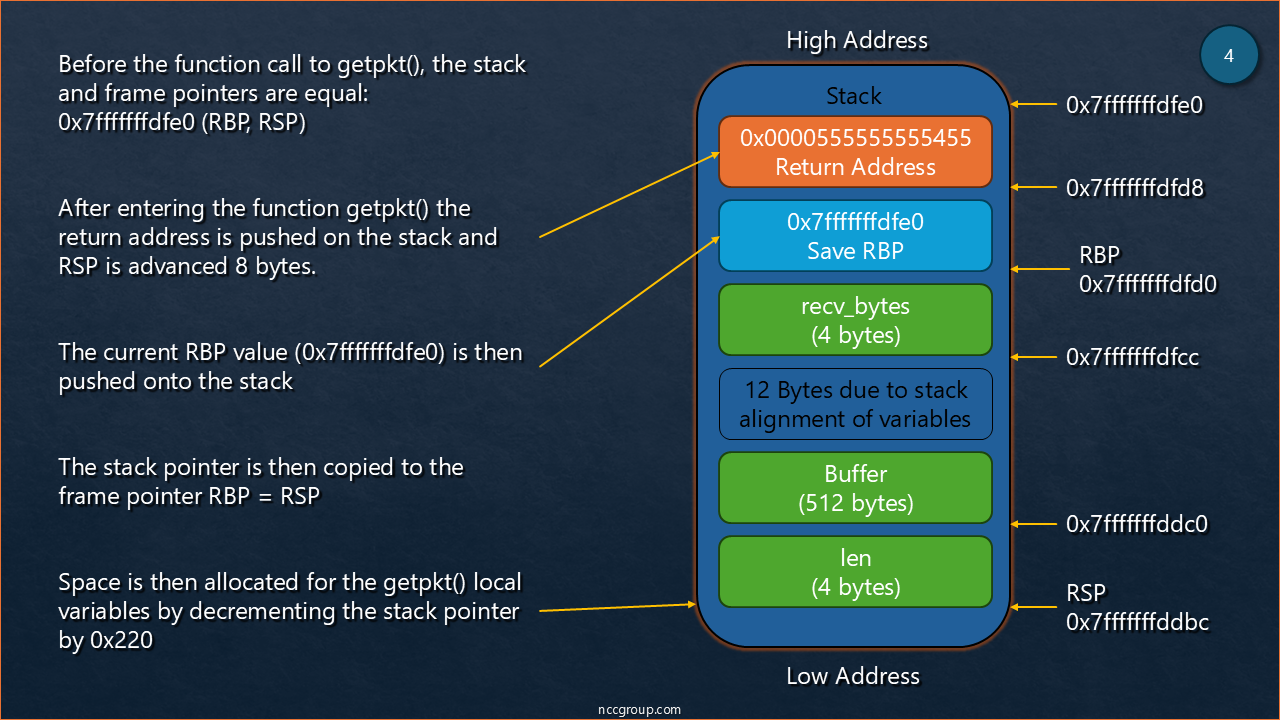This screenshot has width=1280, height=720.
Task: Click the Stack title inside the diagram
Action: (x=853, y=96)
